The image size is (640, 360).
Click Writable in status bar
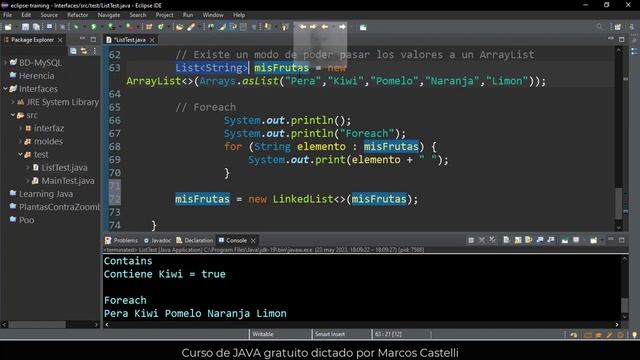click(262, 334)
